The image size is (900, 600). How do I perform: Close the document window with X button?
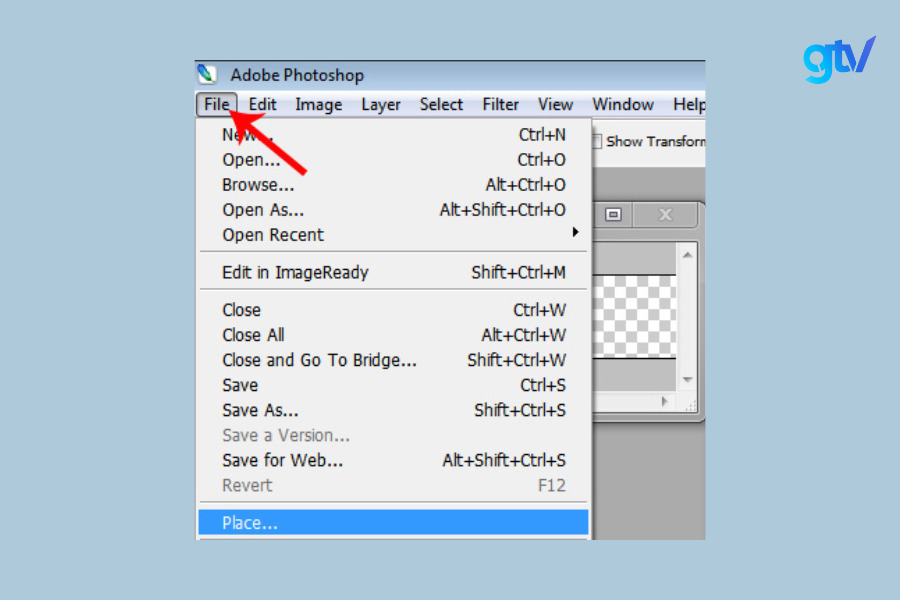(665, 215)
